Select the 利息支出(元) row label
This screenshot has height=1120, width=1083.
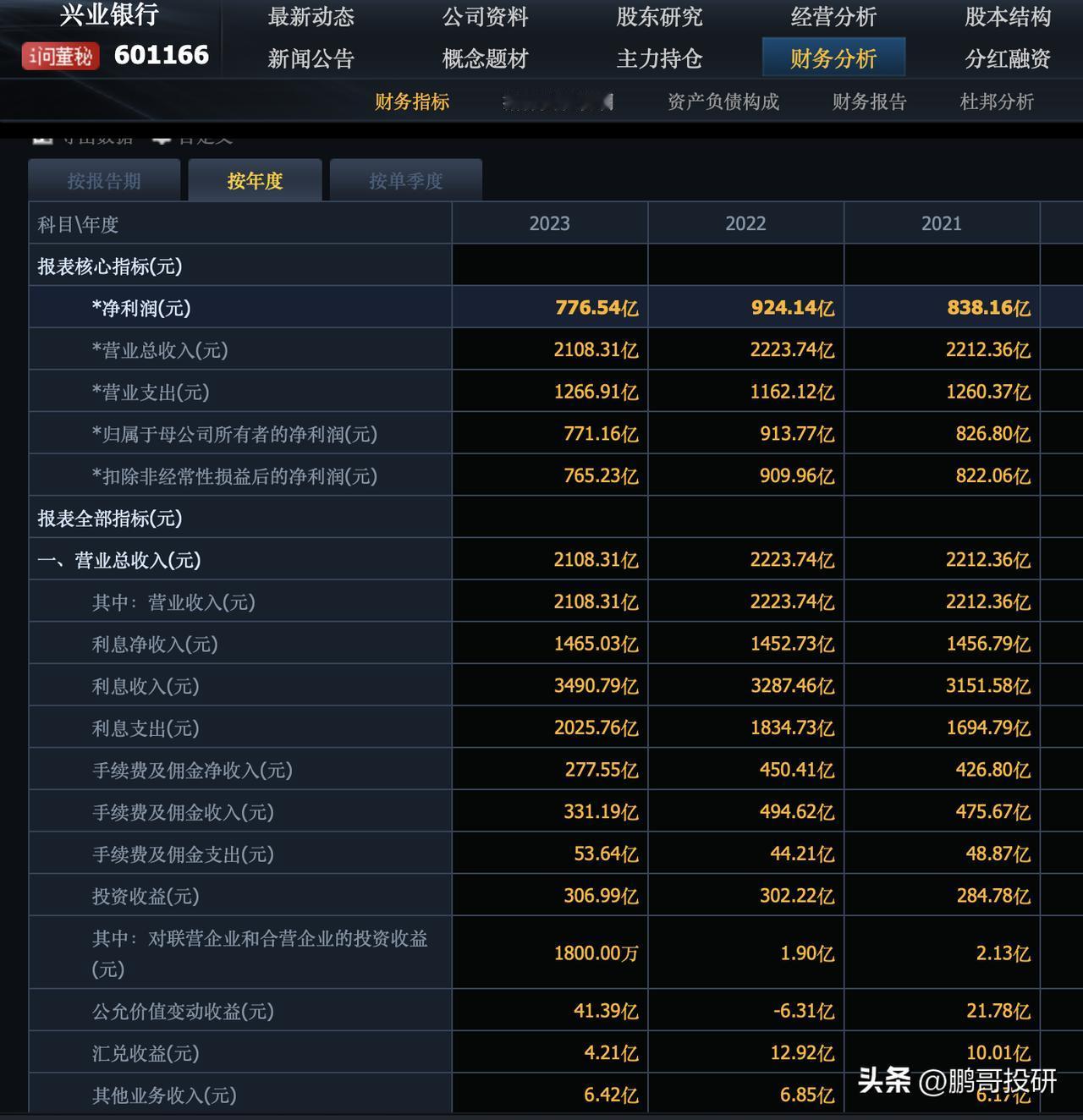pyautogui.click(x=146, y=728)
